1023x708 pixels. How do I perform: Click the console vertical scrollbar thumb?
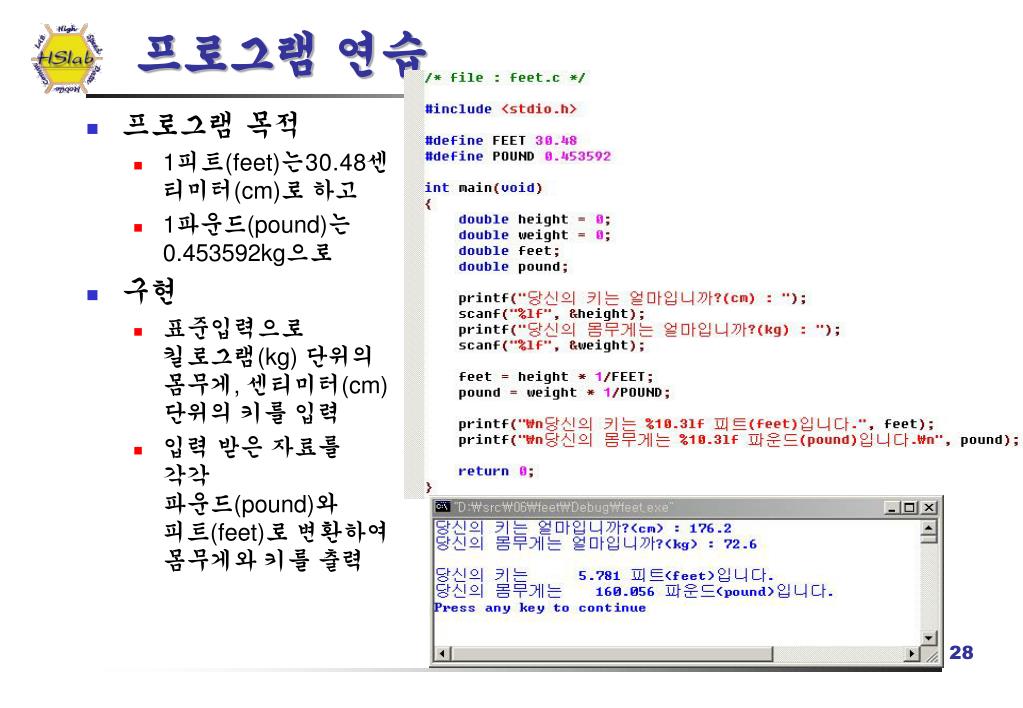928,539
